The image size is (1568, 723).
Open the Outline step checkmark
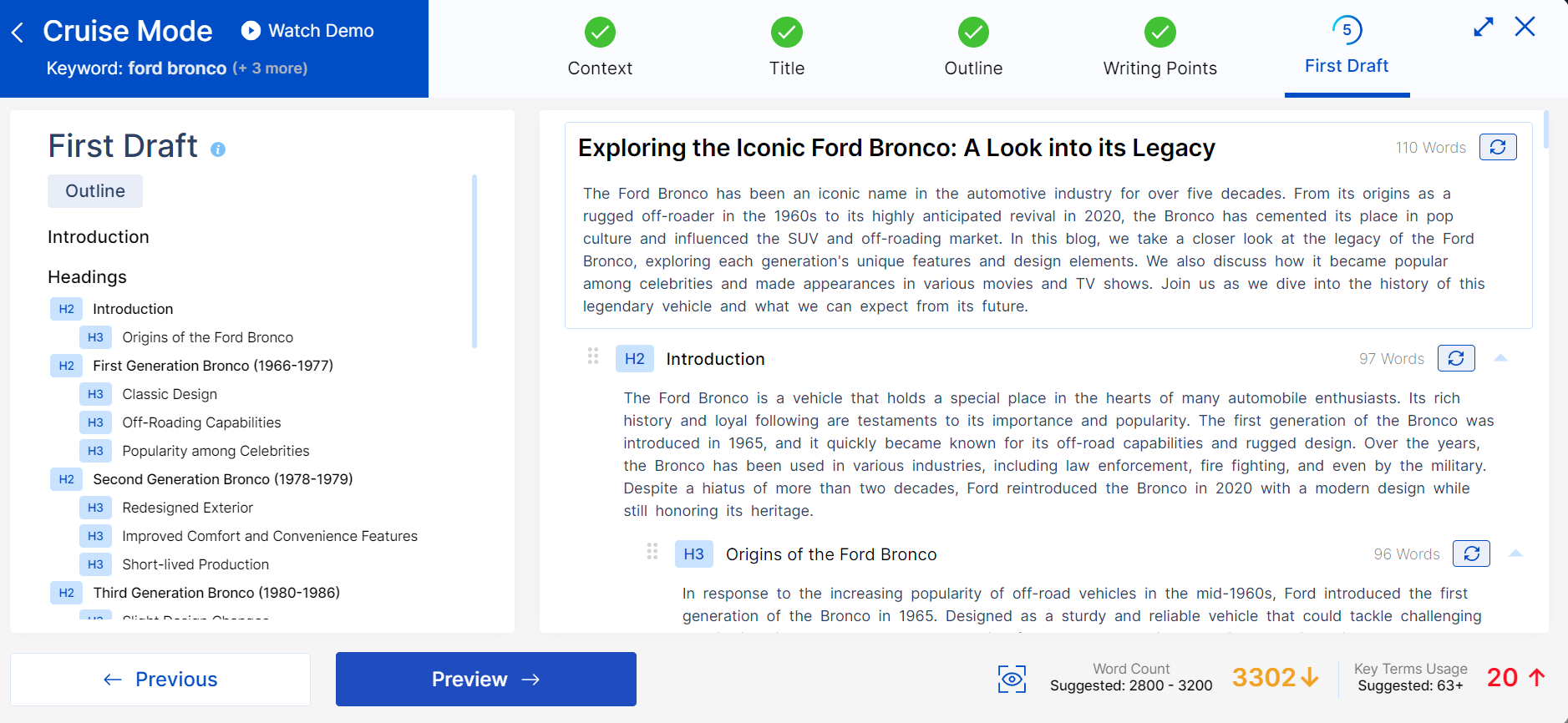point(973,33)
